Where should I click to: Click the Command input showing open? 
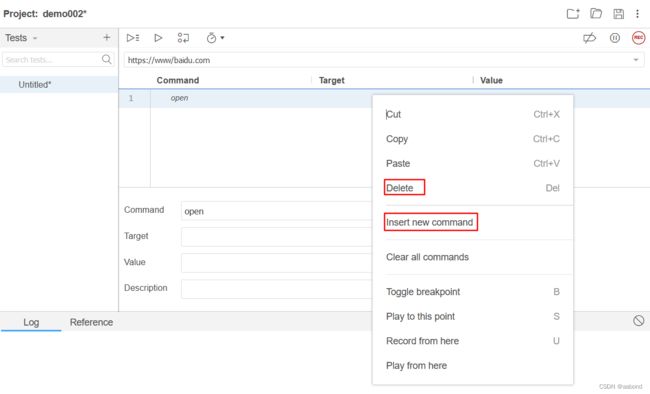click(x=276, y=211)
